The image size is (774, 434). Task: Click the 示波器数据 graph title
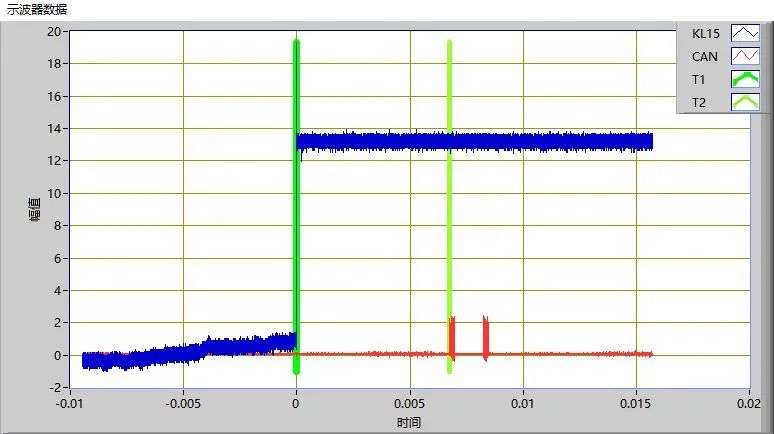click(x=37, y=9)
